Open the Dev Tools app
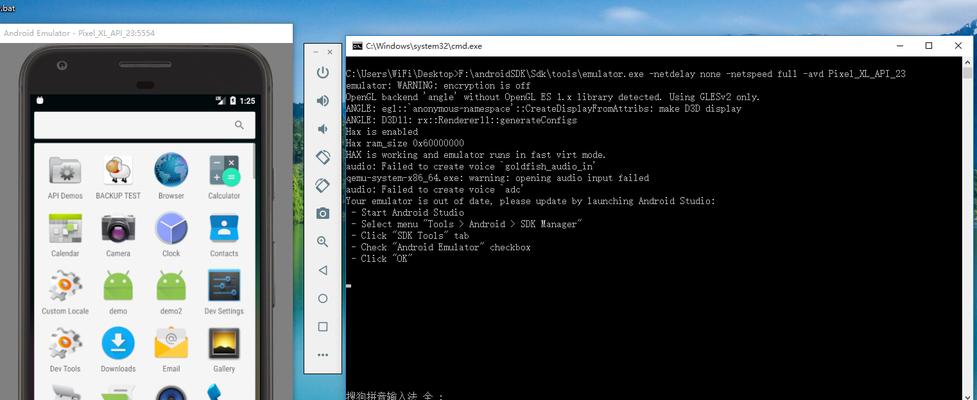Image resolution: width=977 pixels, height=400 pixels. (65, 350)
